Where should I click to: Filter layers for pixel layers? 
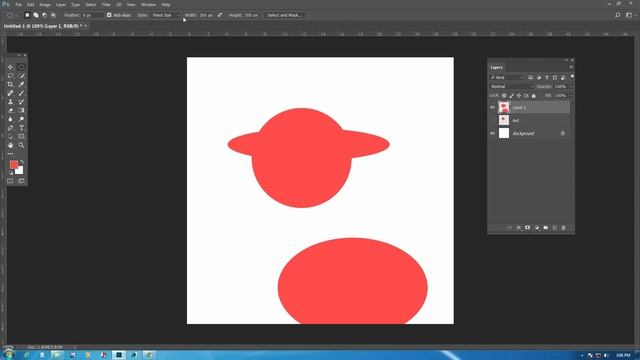pos(530,77)
